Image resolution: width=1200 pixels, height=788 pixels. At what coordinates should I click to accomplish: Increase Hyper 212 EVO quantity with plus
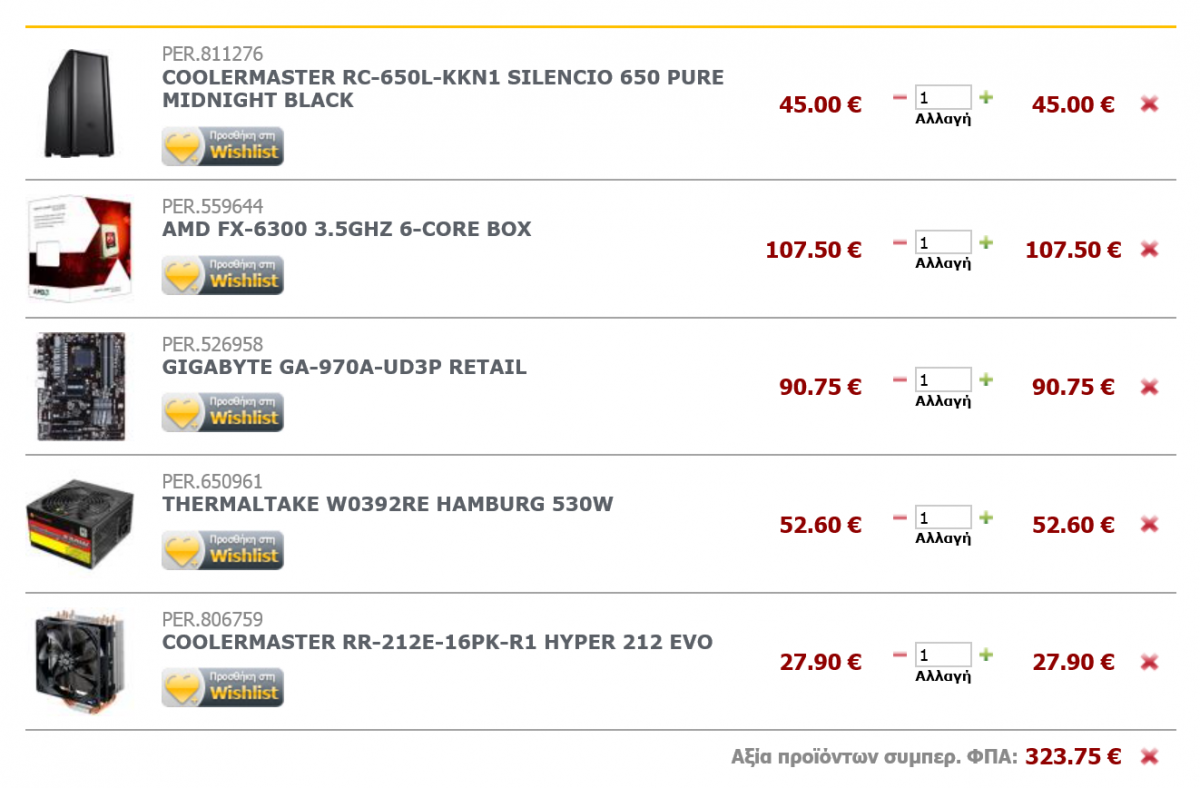[x=986, y=655]
